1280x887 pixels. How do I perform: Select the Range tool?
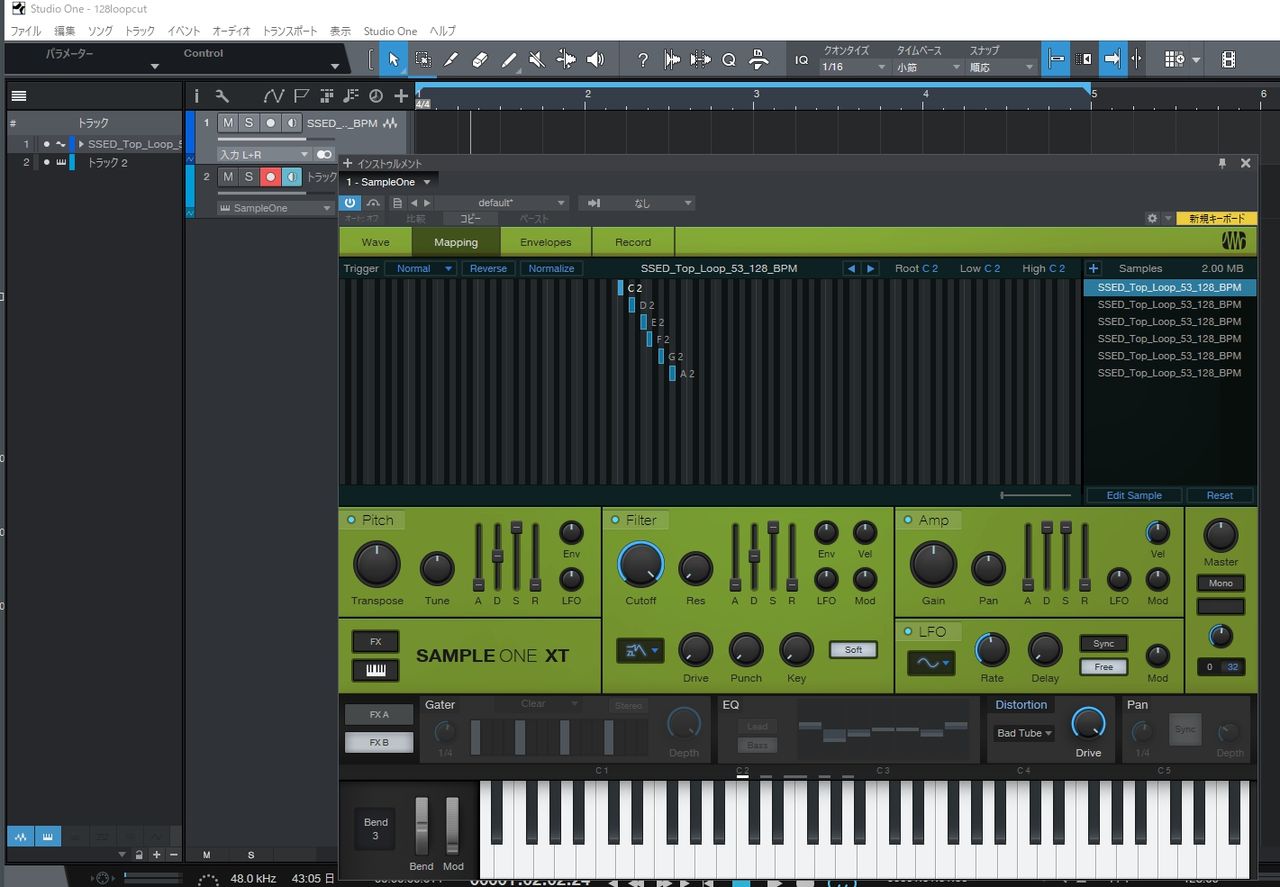tap(423, 60)
